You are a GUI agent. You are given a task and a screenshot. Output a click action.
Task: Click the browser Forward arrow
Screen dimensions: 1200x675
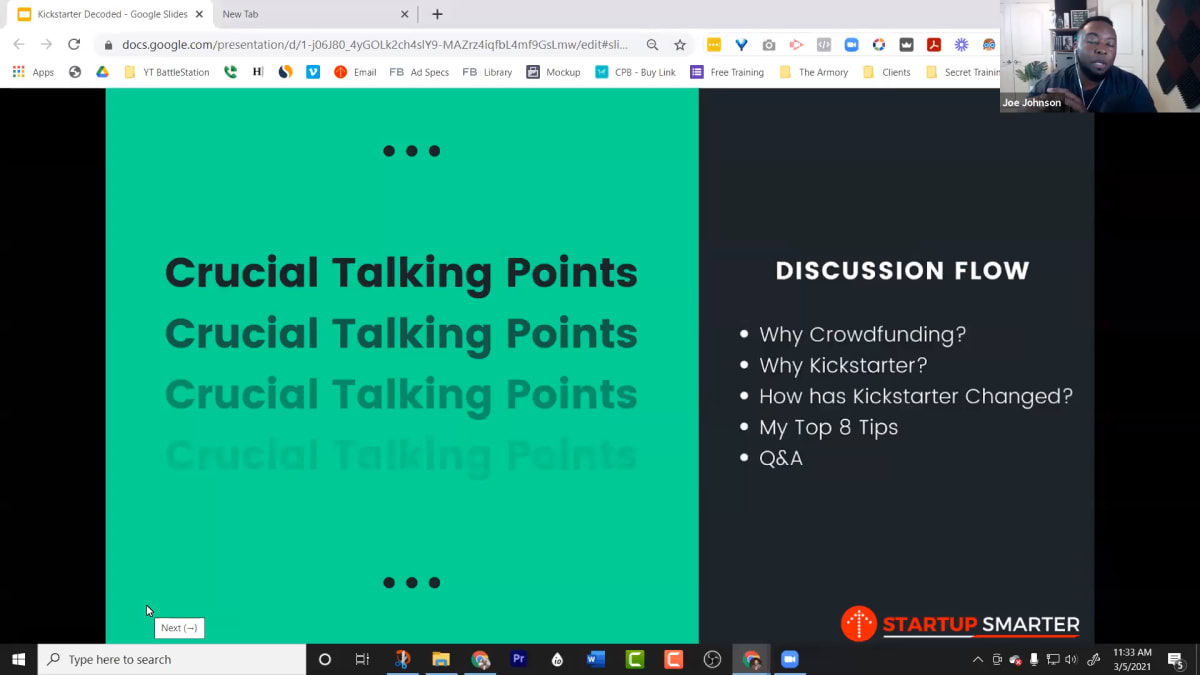pyautogui.click(x=46, y=44)
